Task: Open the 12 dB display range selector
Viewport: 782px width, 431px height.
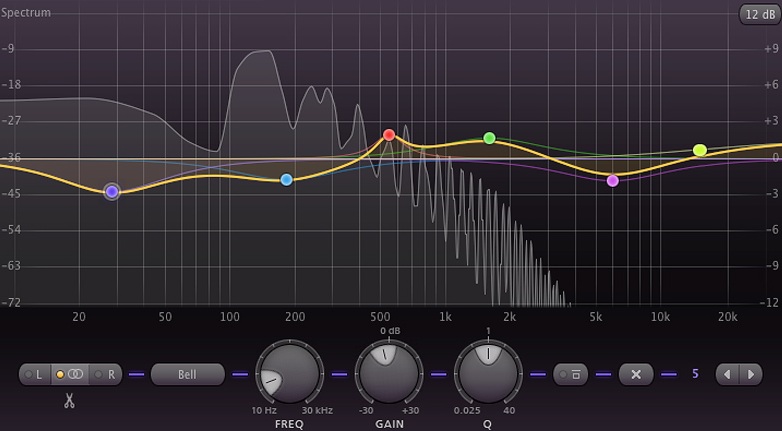Action: pos(759,14)
